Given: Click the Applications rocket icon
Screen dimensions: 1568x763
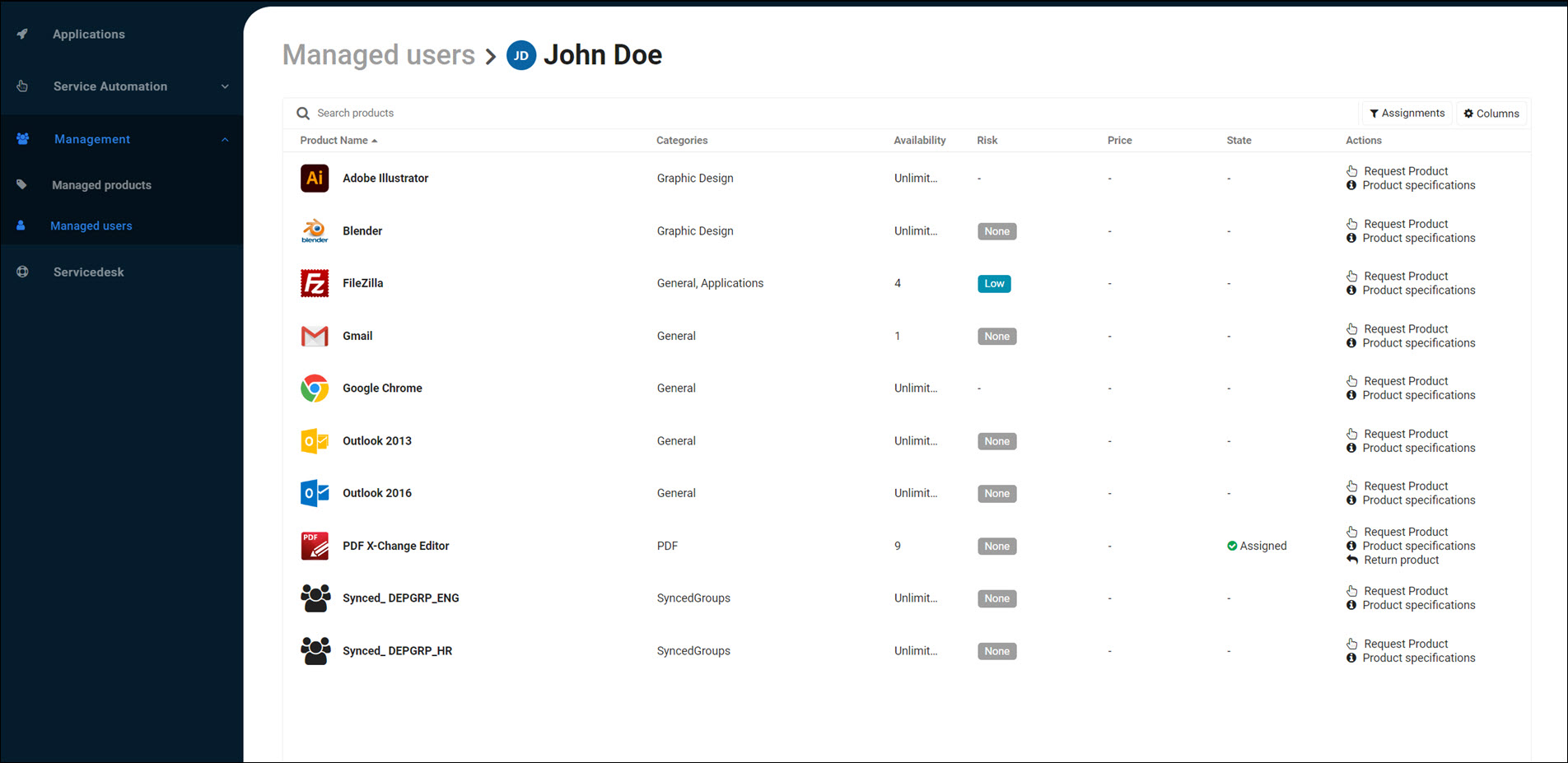Looking at the screenshot, I should click(22, 34).
